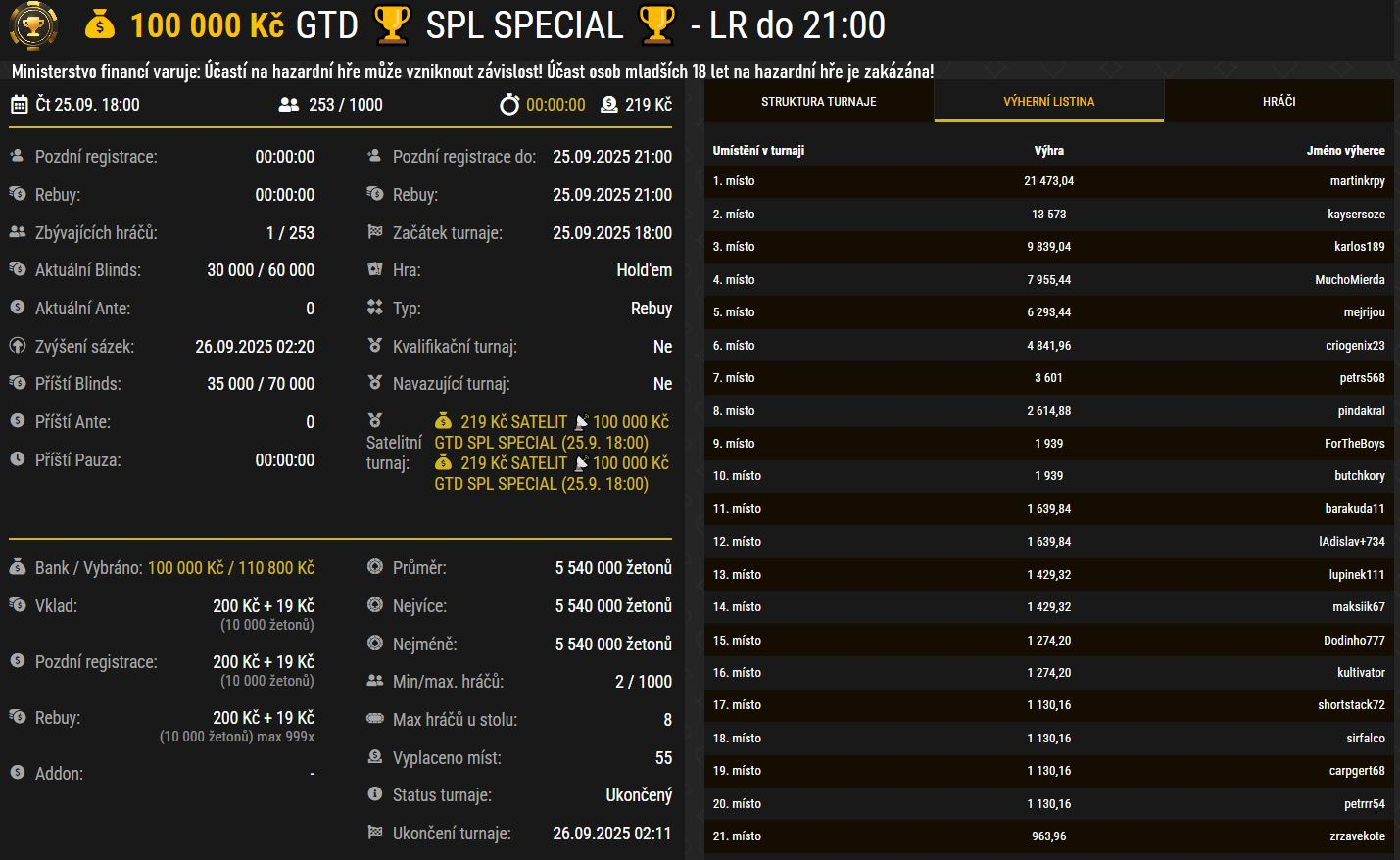Click the calendar icon beside start date
The height and width of the screenshot is (860, 1400).
[x=19, y=105]
